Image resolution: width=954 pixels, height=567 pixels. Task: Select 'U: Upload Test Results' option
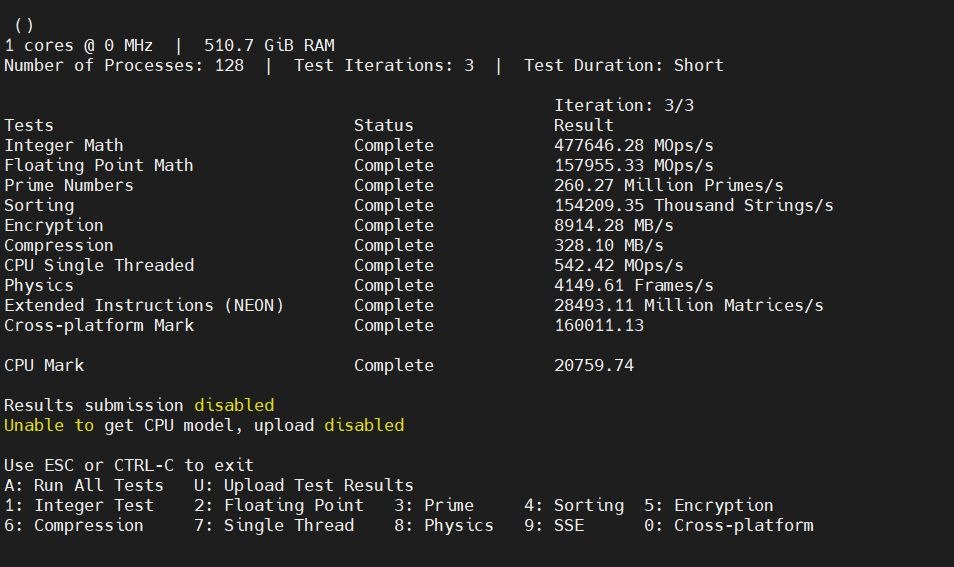click(304, 485)
